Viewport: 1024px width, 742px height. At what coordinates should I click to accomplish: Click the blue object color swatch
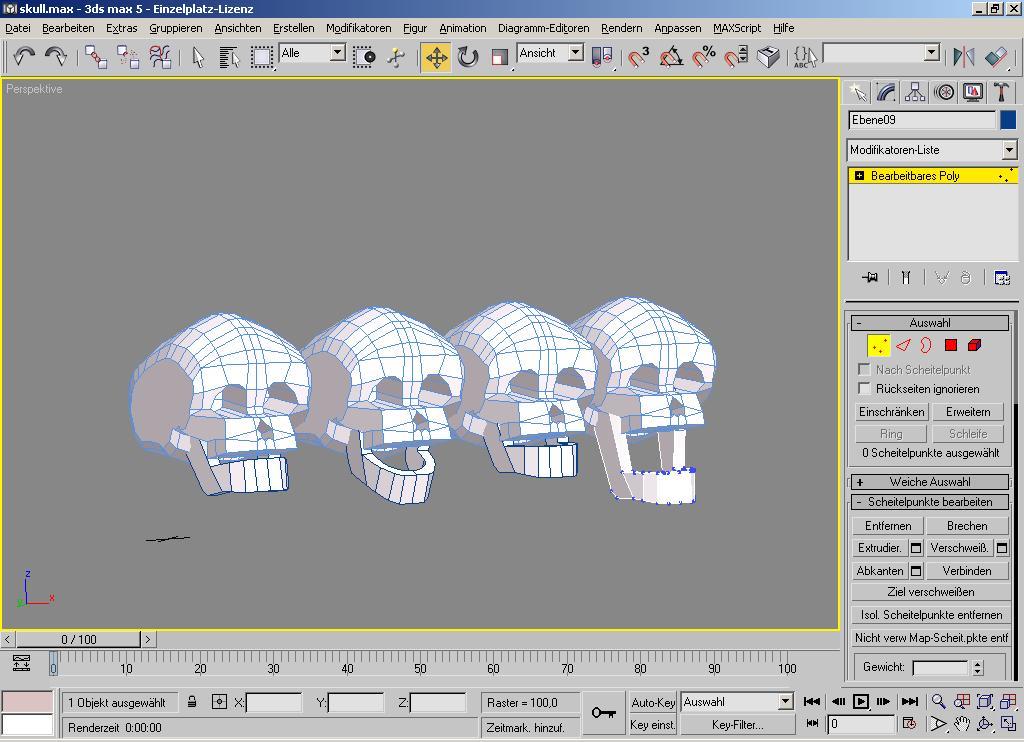[x=1008, y=120]
